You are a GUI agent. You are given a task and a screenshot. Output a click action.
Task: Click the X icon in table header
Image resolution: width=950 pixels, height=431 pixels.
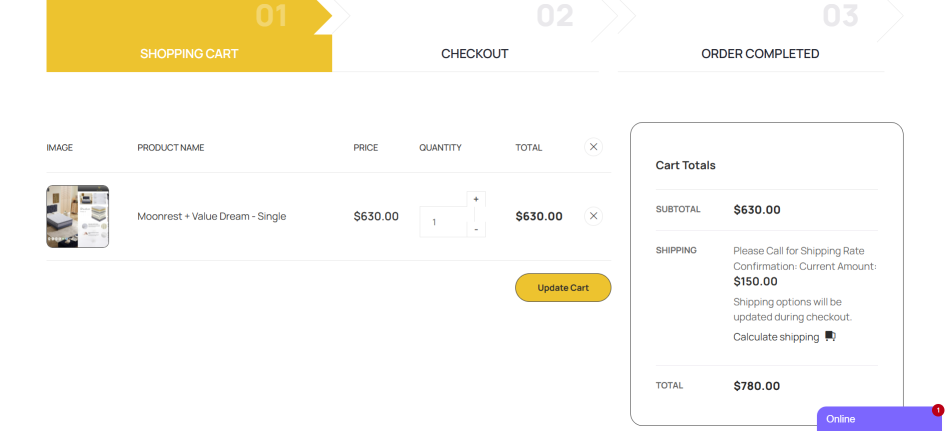[x=593, y=147]
